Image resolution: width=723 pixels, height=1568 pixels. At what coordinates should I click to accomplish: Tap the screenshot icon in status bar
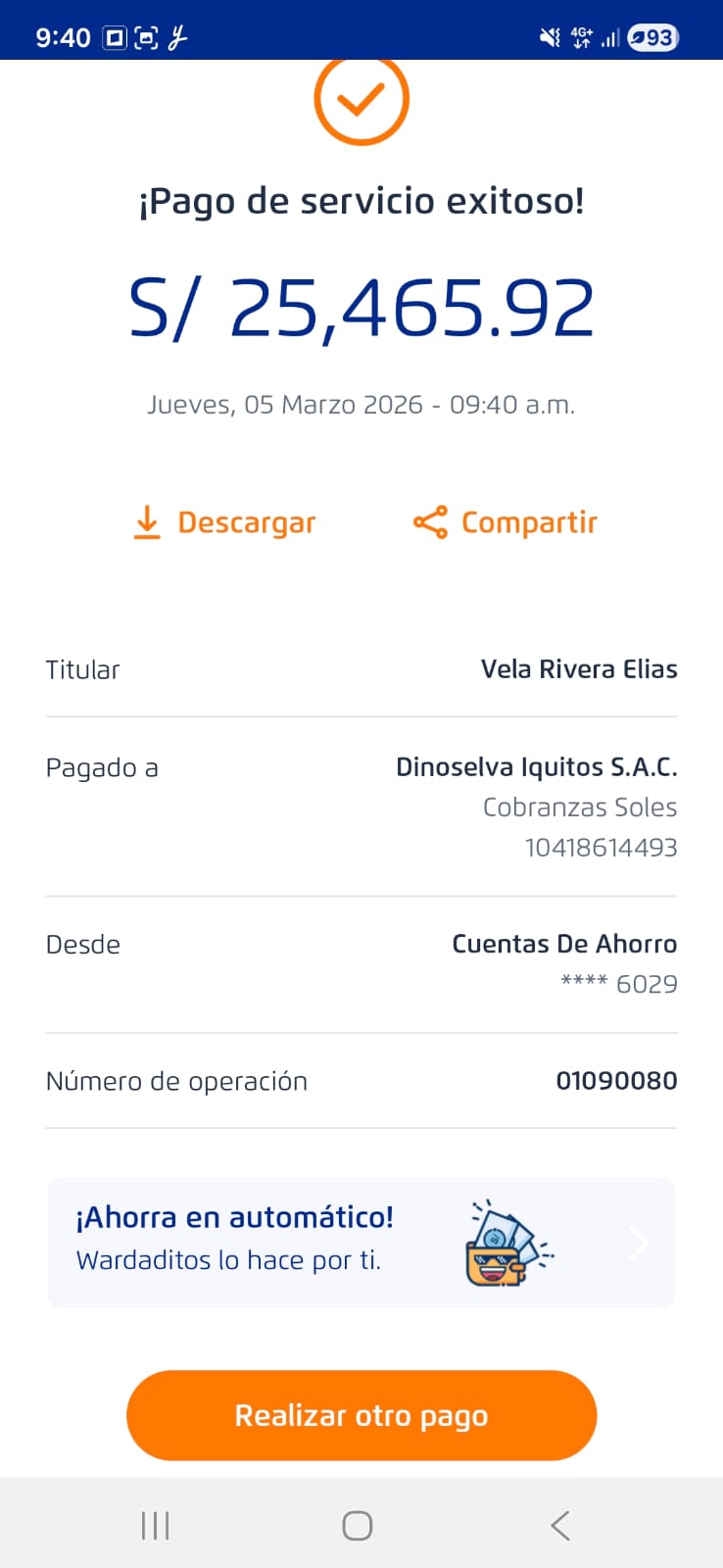tap(146, 38)
